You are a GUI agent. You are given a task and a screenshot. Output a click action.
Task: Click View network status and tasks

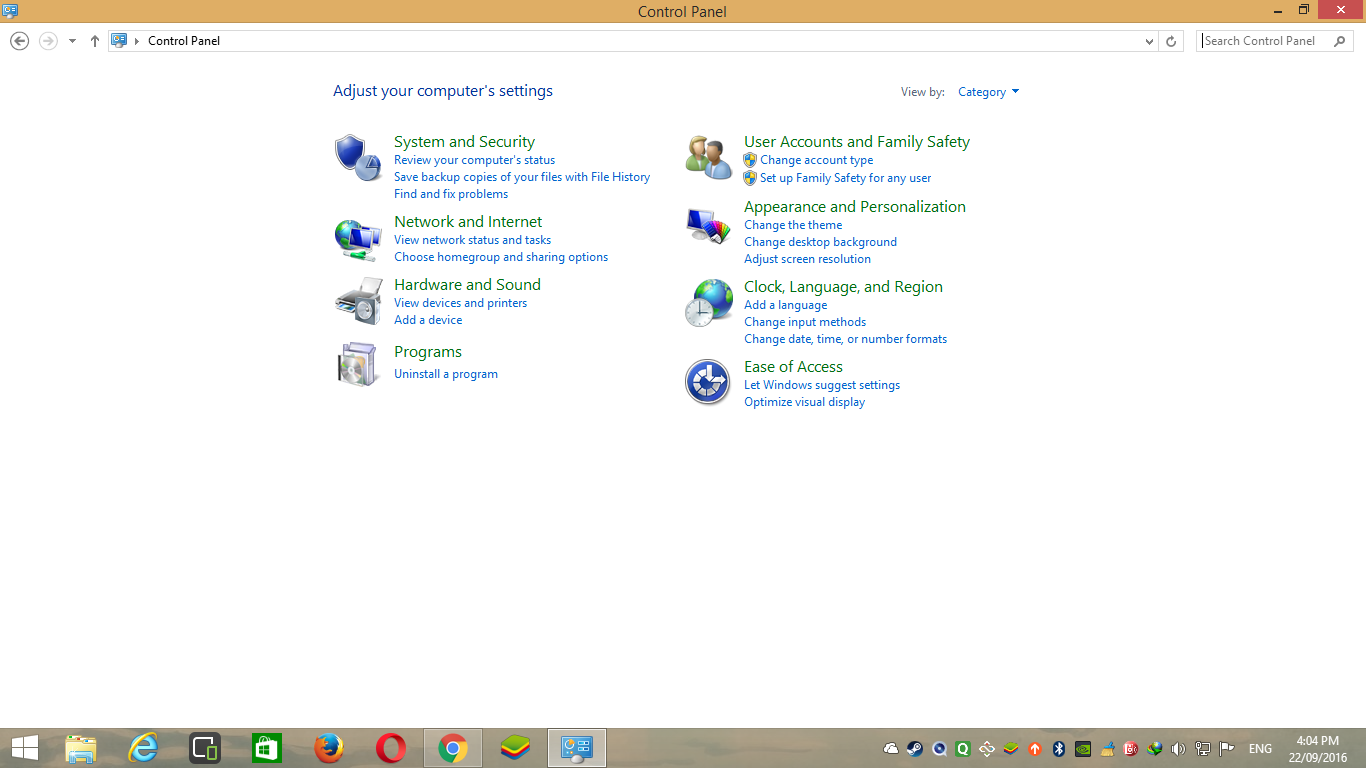(472, 240)
